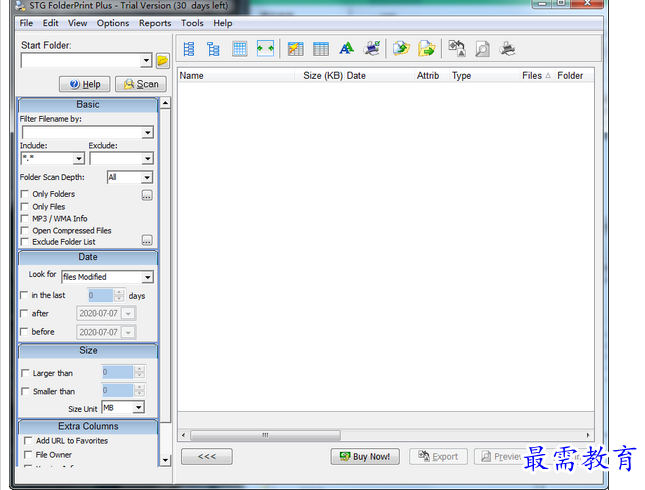Click the bottom Export button
The image size is (645, 490).
coord(438,457)
